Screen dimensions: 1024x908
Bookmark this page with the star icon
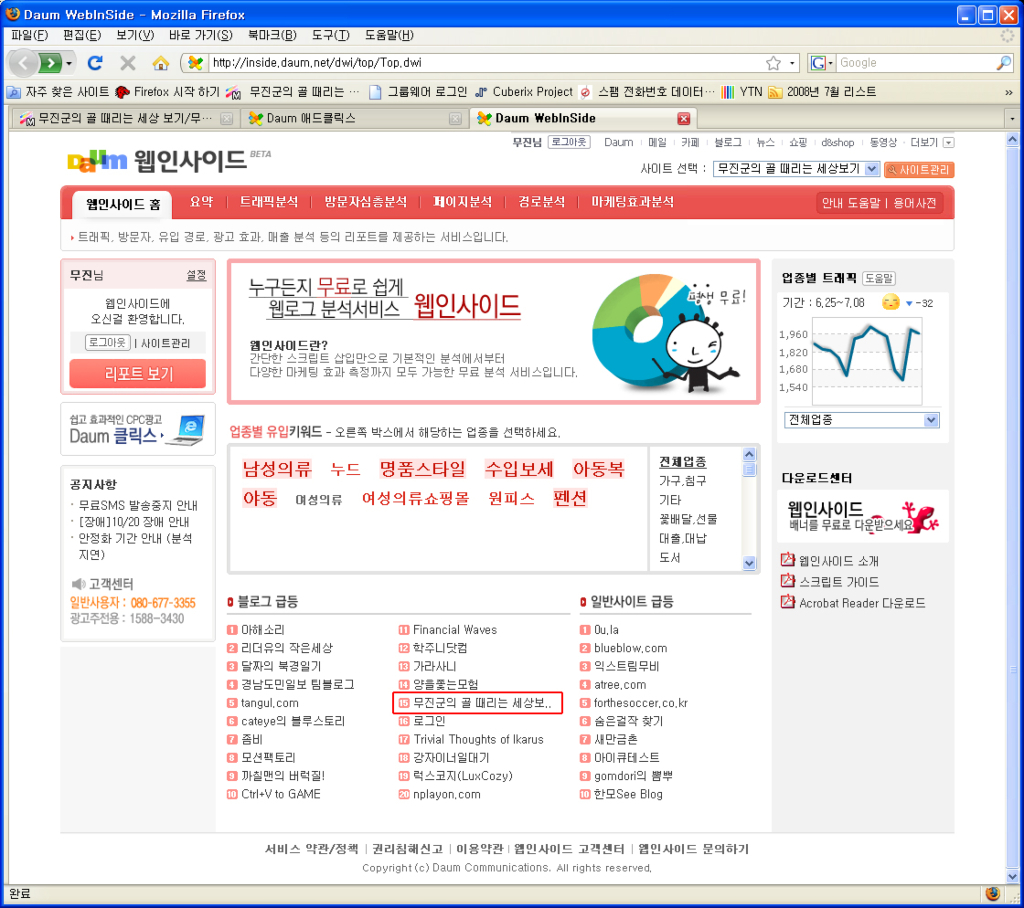[x=773, y=63]
